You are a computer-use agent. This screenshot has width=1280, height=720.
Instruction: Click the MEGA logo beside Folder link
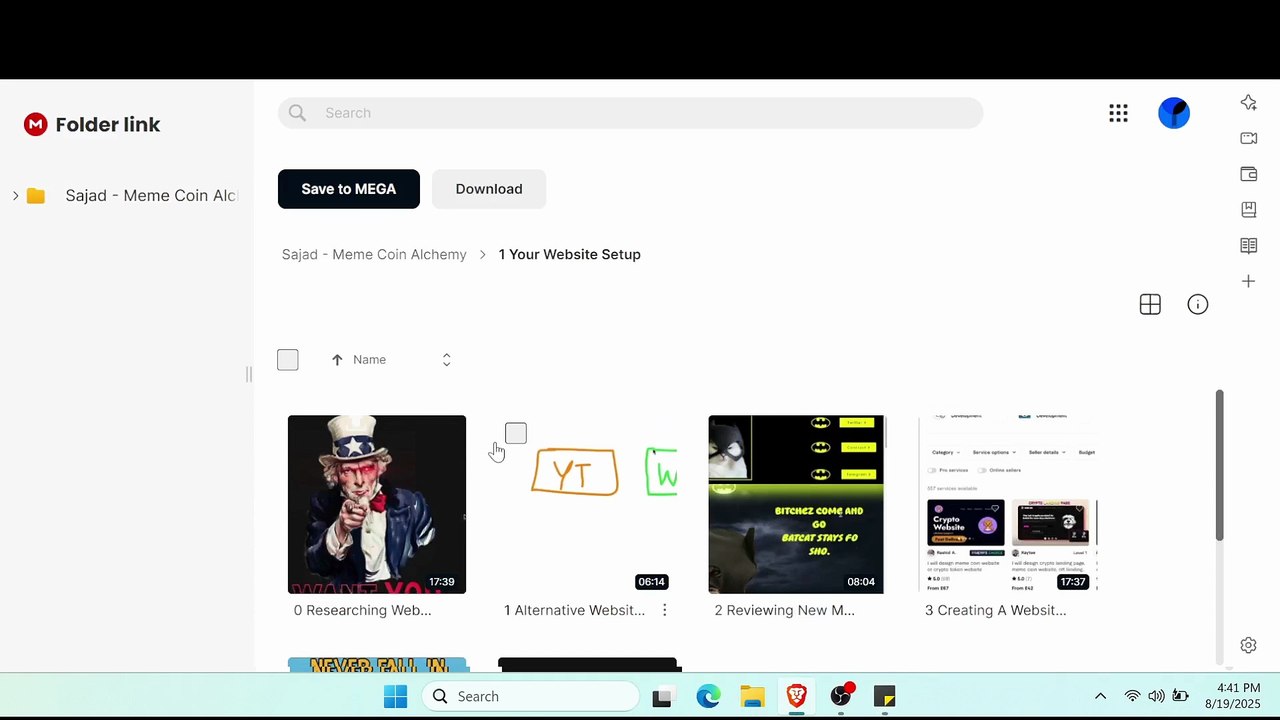pyautogui.click(x=36, y=124)
